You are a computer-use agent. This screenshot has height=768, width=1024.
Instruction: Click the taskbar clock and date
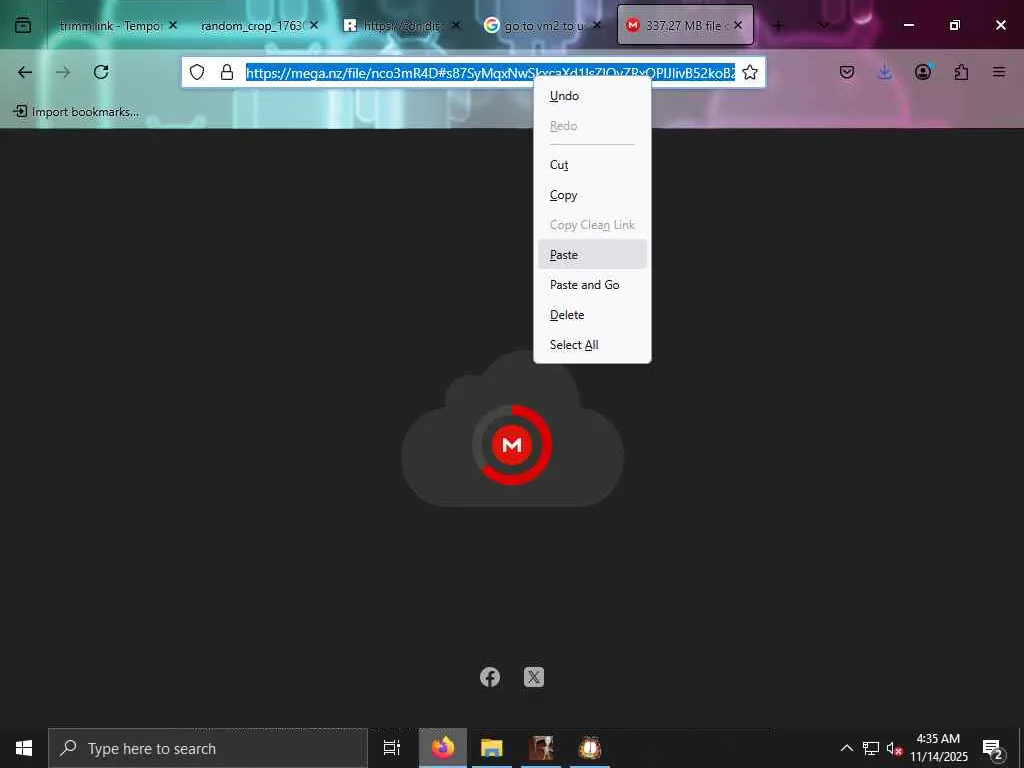click(x=938, y=748)
